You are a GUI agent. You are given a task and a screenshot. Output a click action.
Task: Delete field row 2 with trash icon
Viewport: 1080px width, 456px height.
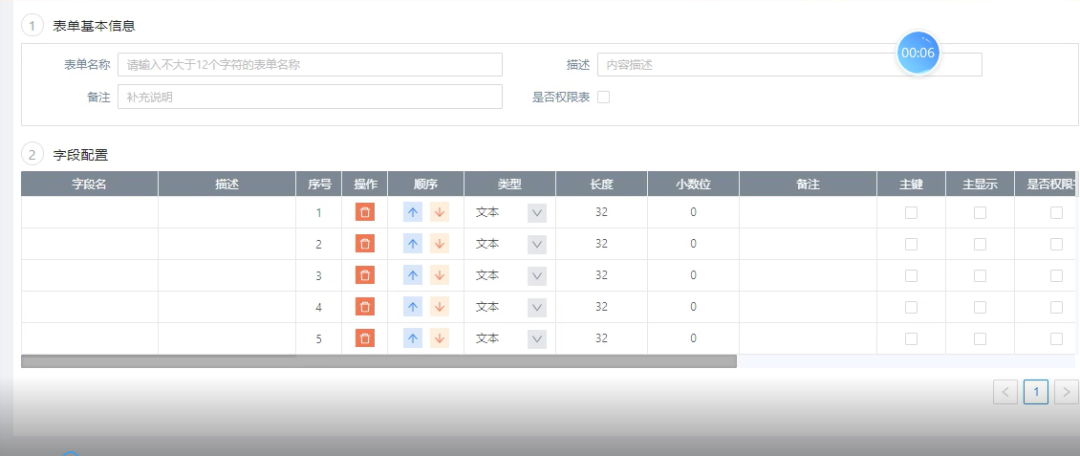(365, 243)
